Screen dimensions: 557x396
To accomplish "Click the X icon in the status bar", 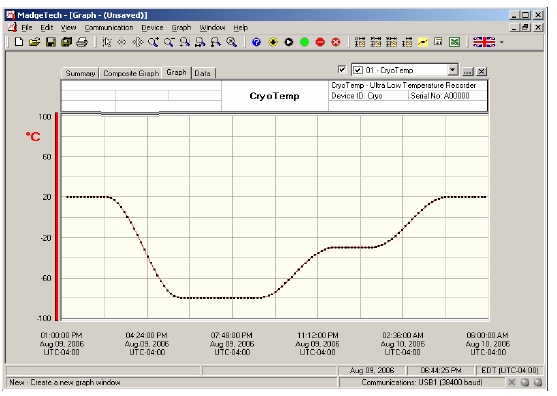I will click(512, 382).
